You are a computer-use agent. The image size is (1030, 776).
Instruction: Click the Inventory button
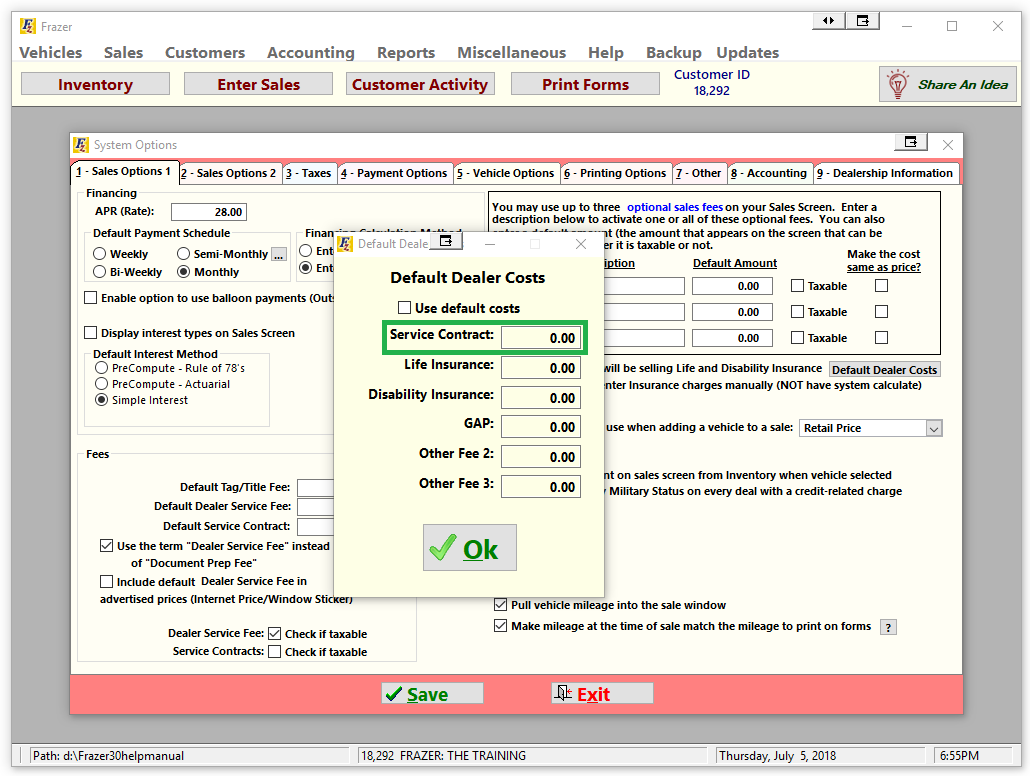coord(95,84)
